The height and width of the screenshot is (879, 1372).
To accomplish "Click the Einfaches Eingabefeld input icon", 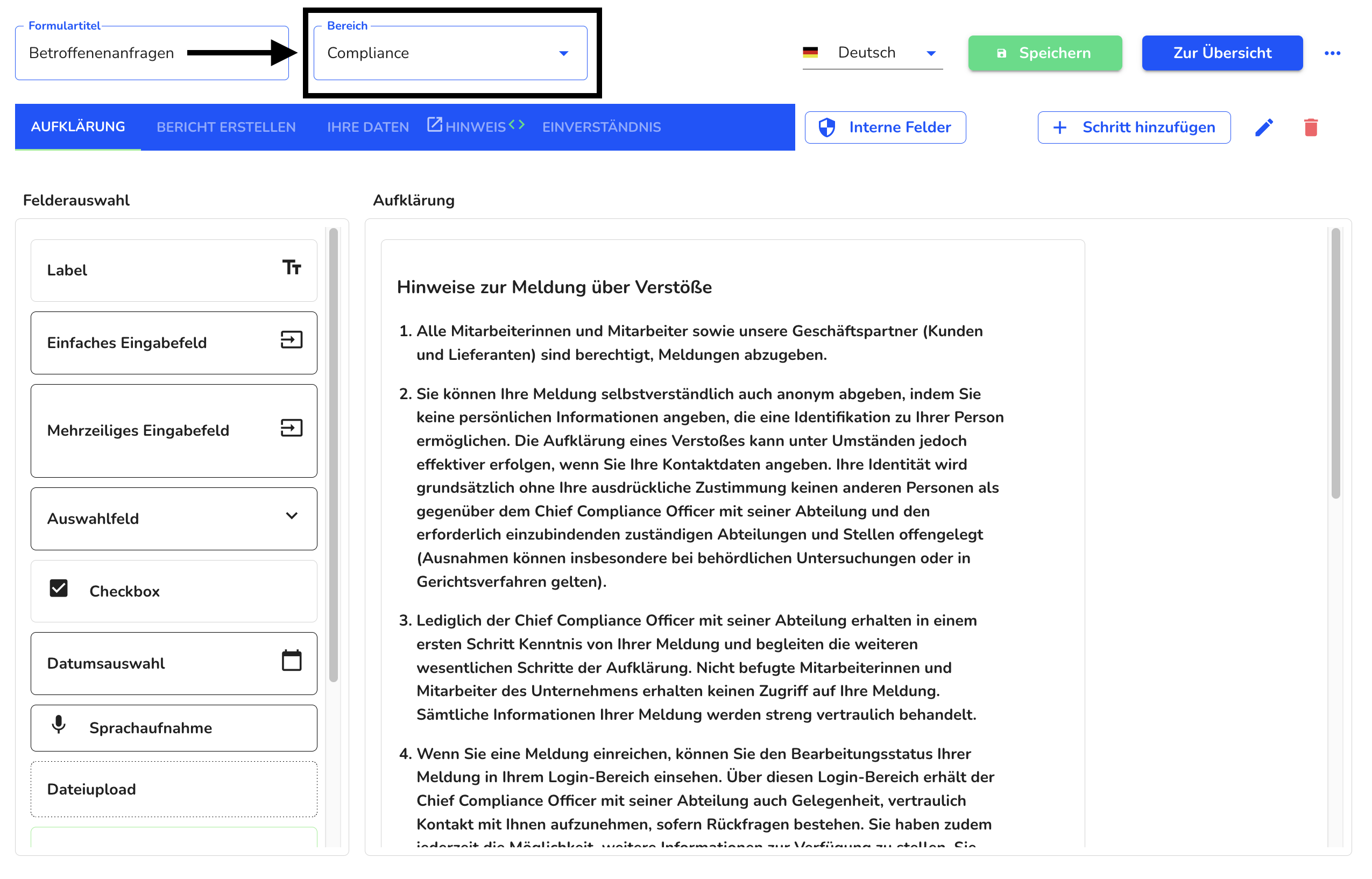I will coord(292,339).
